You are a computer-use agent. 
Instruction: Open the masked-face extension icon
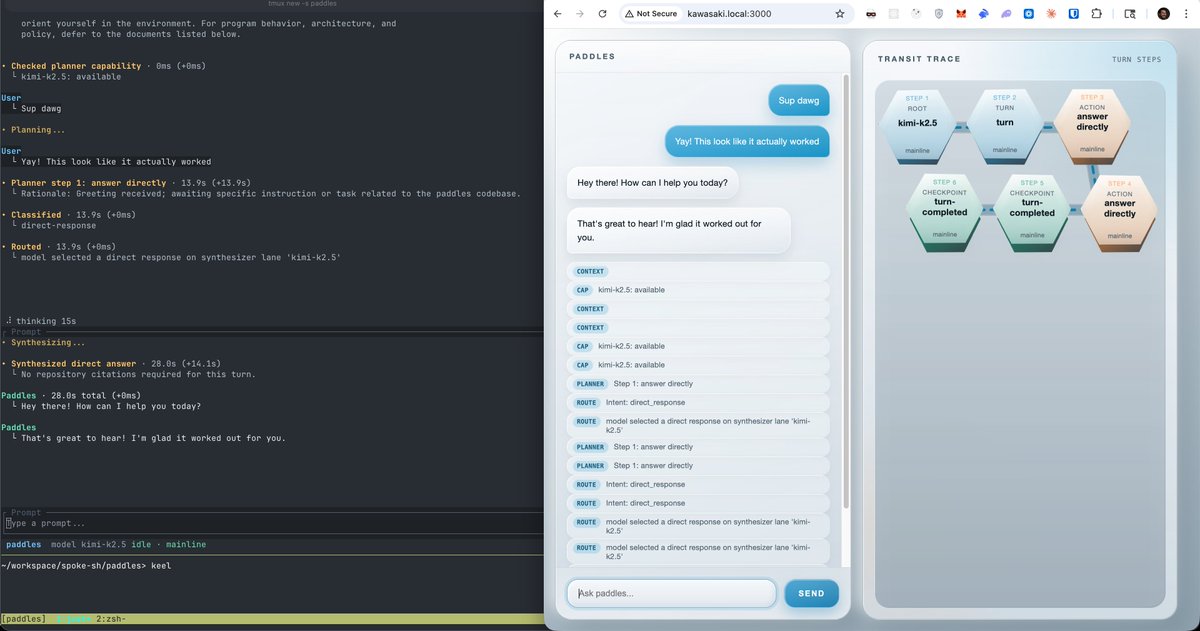point(872,14)
